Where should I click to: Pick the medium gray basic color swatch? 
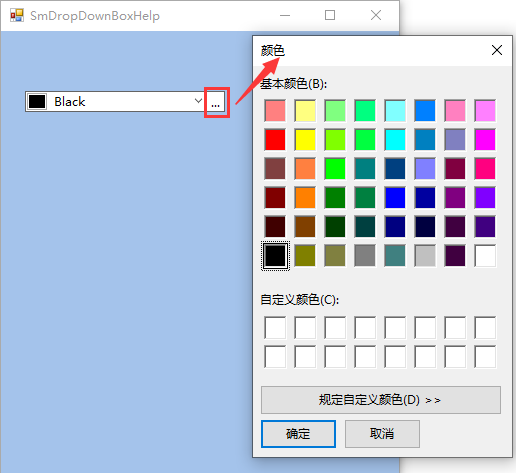(x=365, y=256)
